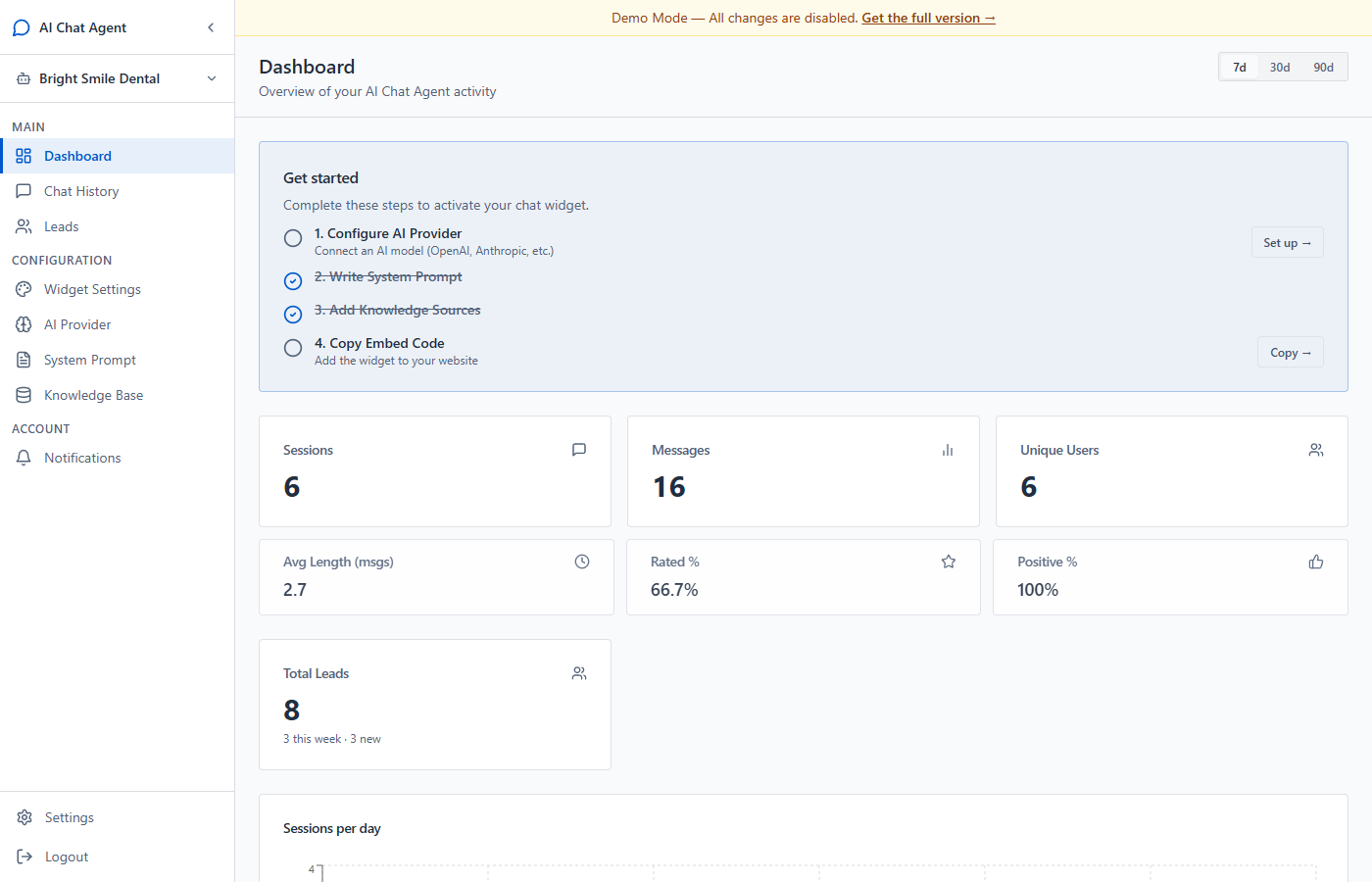The width and height of the screenshot is (1372, 882).
Task: Click the Messages value 16
Action: (669, 487)
